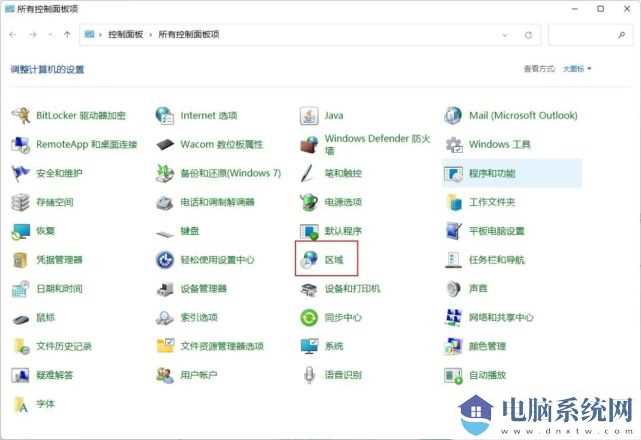This screenshot has height=440, width=641.
Task: Open the Wacom 数位板属性 tablet icon
Action: [x=165, y=144]
